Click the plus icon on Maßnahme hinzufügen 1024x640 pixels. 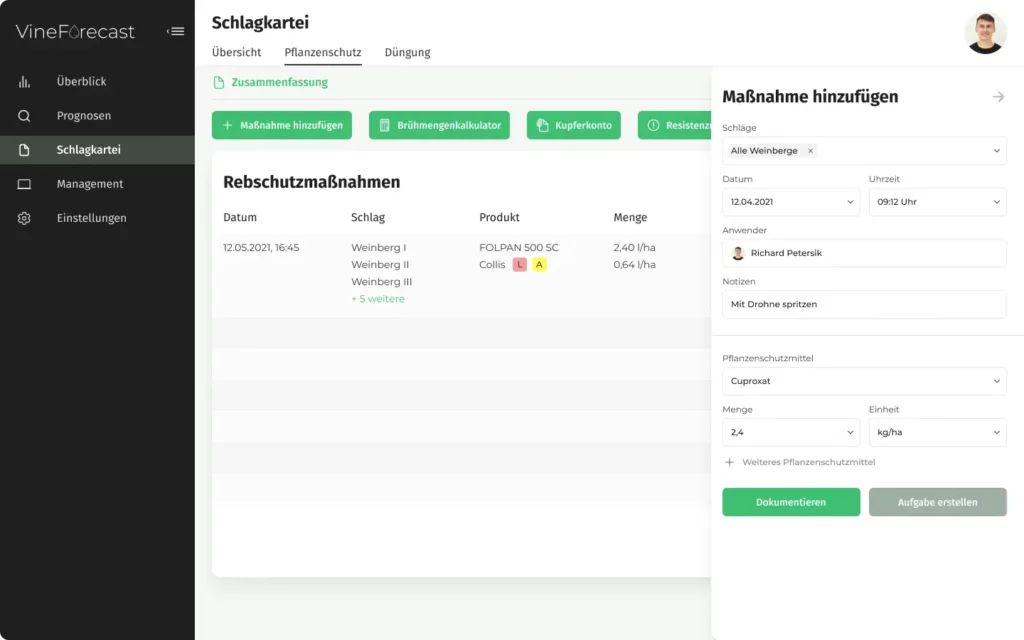click(227, 125)
